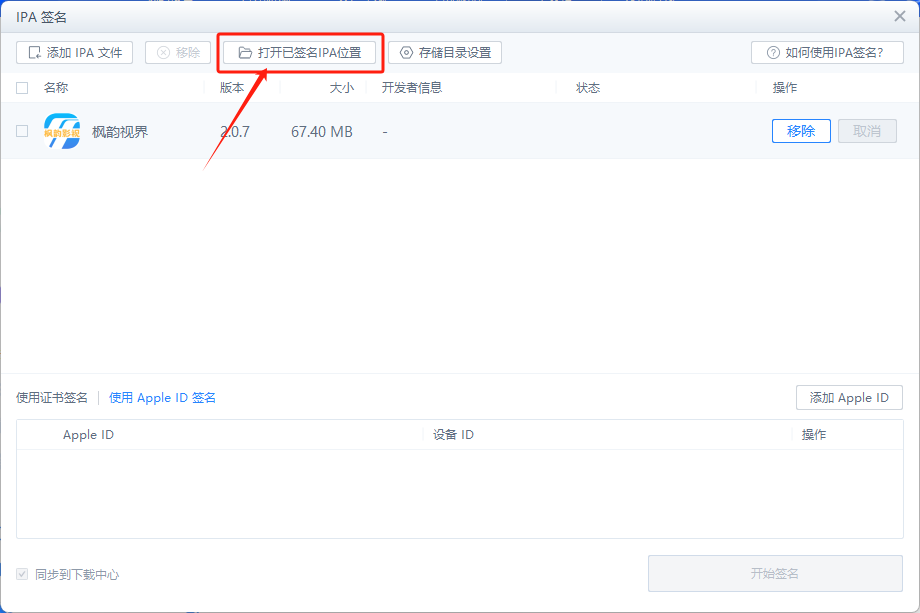
Task: Click the 添加 IPA 文件 button
Action: pyautogui.click(x=74, y=53)
